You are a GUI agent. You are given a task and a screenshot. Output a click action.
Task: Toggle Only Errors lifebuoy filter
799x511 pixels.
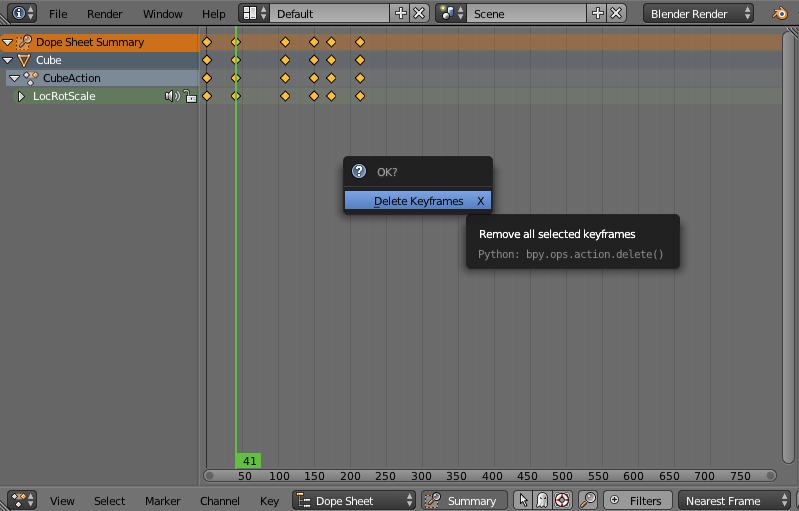point(562,500)
